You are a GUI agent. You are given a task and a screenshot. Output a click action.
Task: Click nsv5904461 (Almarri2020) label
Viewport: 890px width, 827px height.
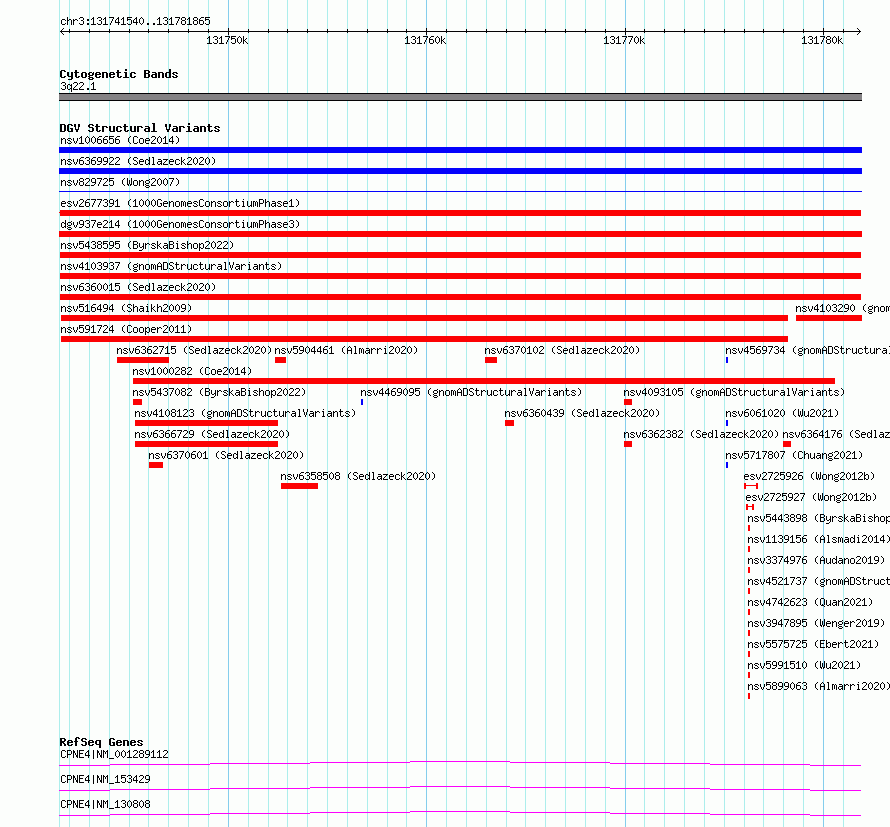(x=346, y=350)
